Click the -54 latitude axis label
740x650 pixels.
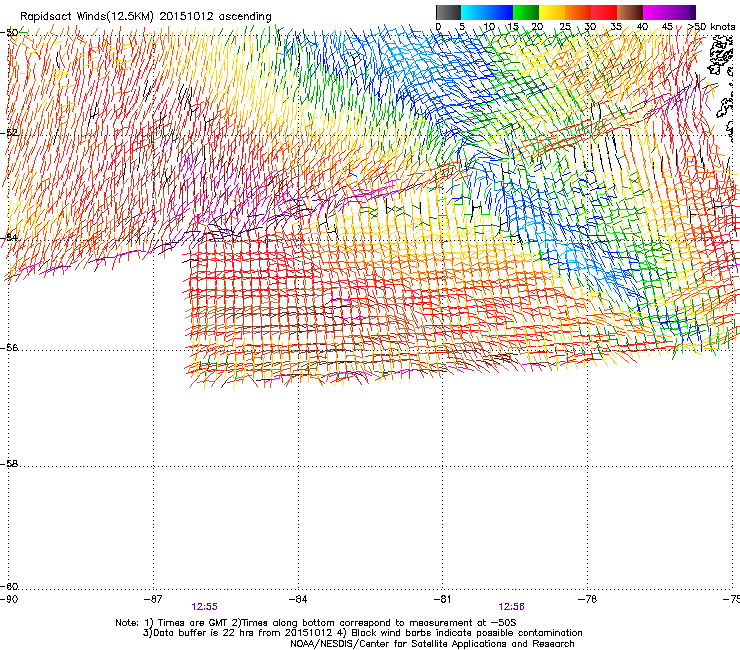9,238
